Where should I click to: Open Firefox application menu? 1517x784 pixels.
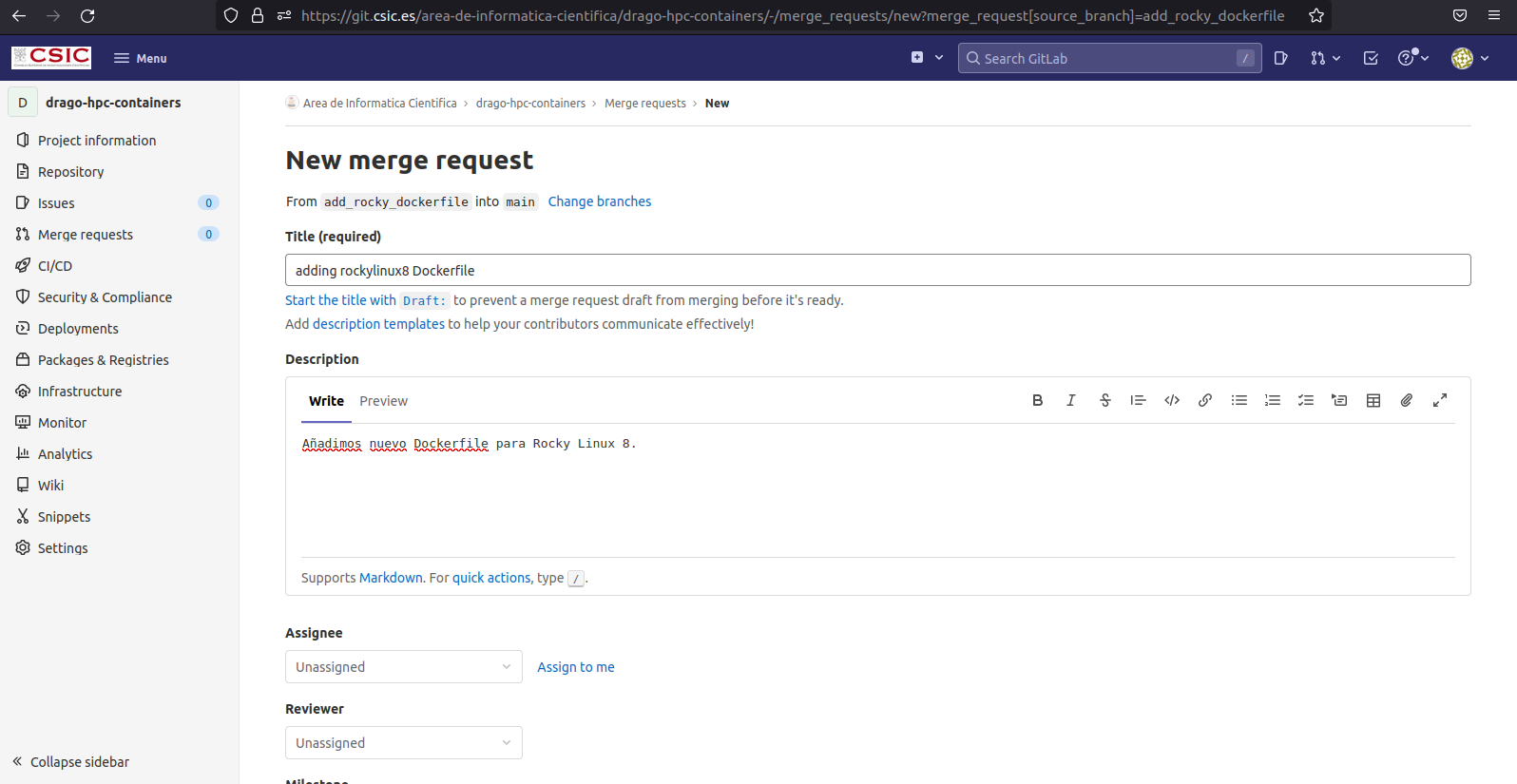pyautogui.click(x=1494, y=15)
